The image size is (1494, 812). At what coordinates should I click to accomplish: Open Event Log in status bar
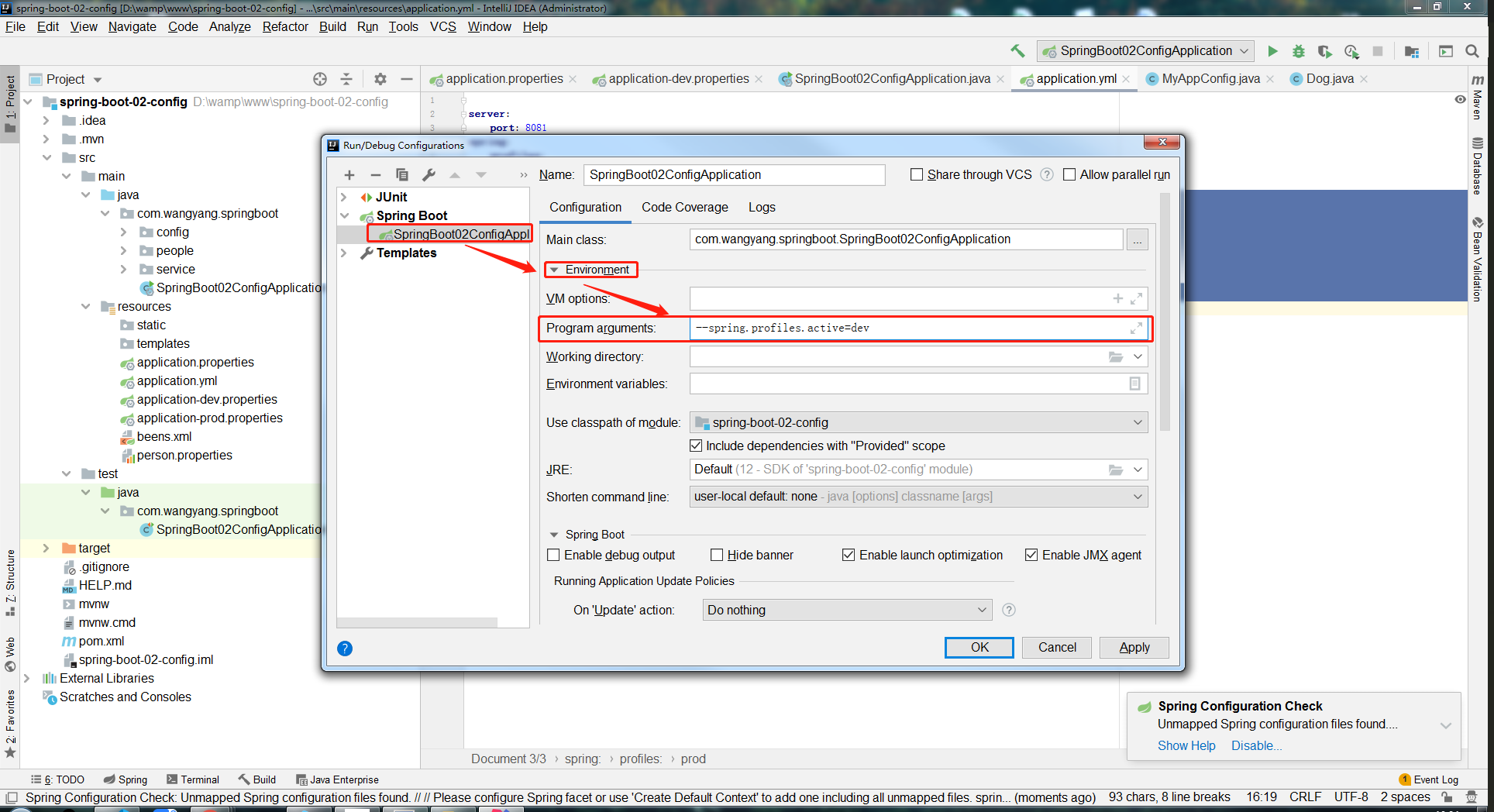[1429, 779]
